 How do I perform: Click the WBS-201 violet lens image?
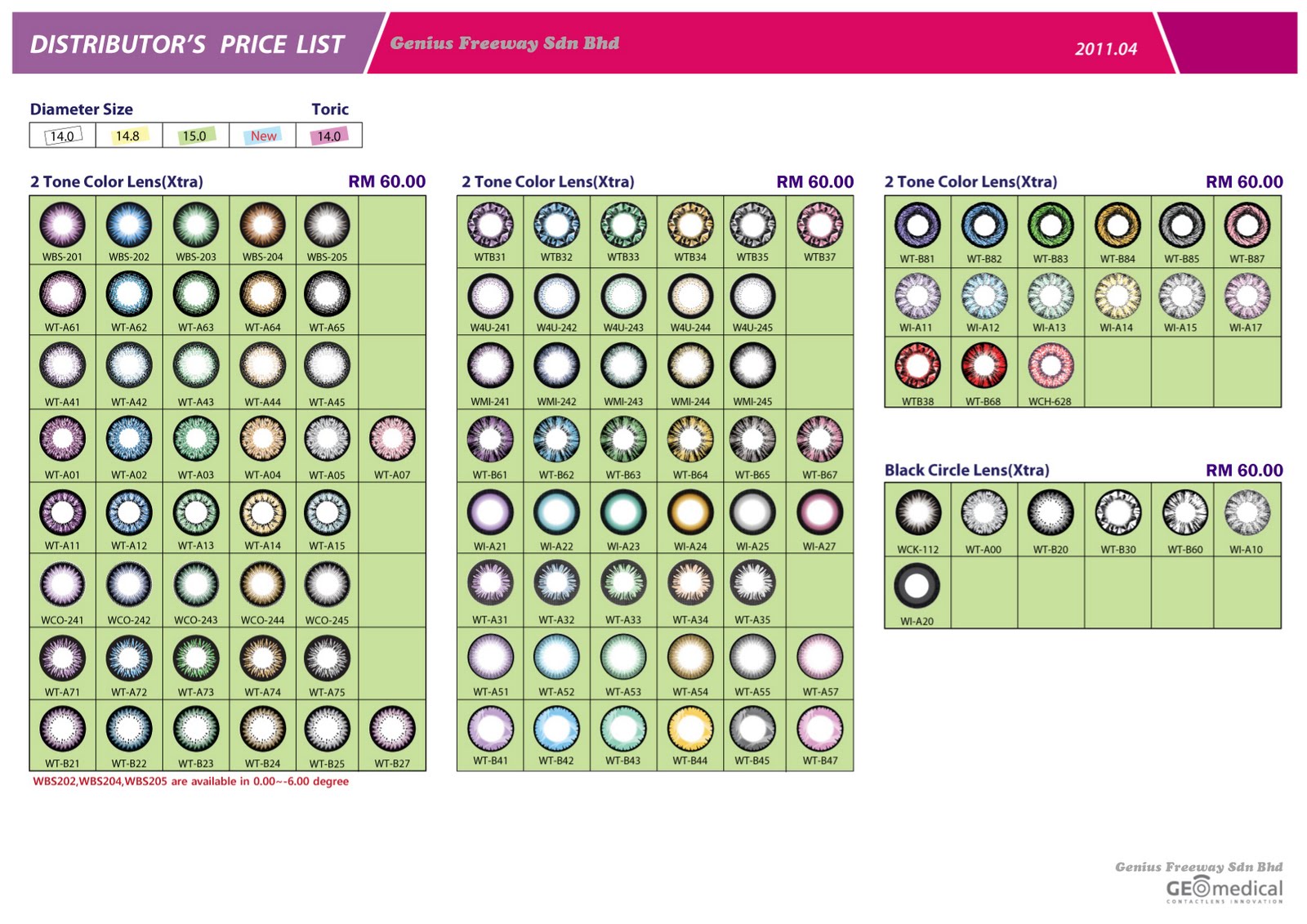pos(63,225)
